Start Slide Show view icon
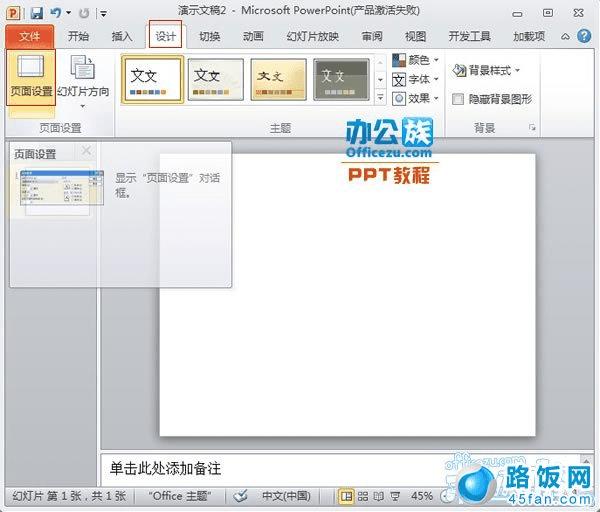 tap(395, 497)
